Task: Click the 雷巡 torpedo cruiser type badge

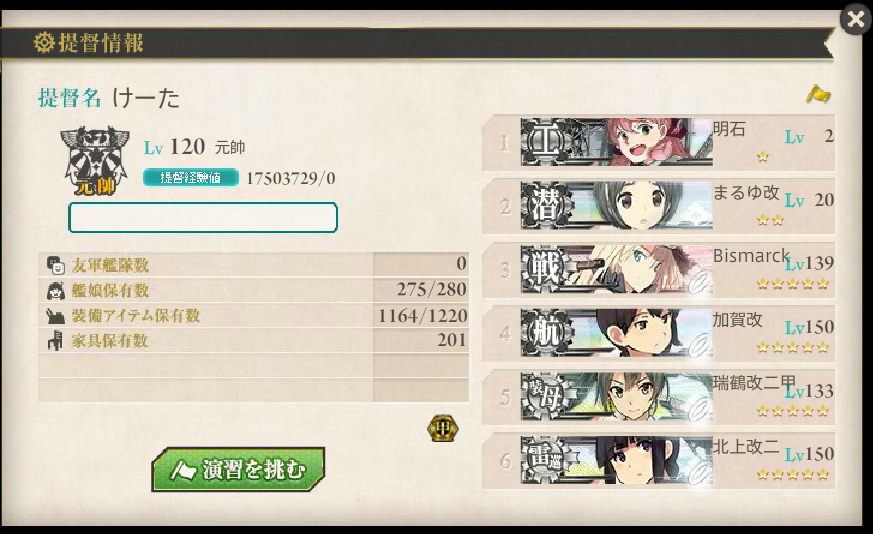Action: tap(545, 460)
